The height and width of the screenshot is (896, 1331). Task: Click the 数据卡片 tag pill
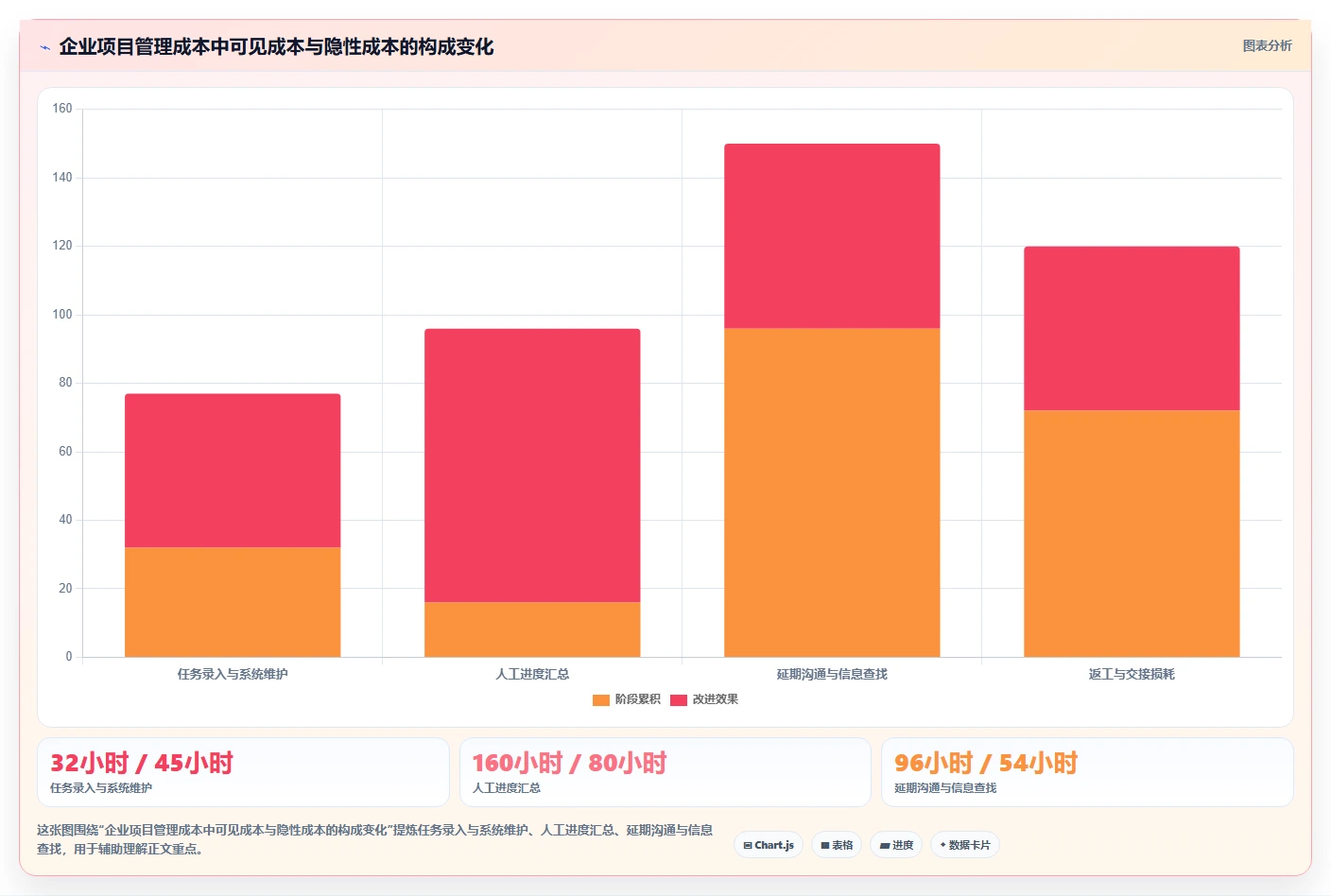click(965, 845)
